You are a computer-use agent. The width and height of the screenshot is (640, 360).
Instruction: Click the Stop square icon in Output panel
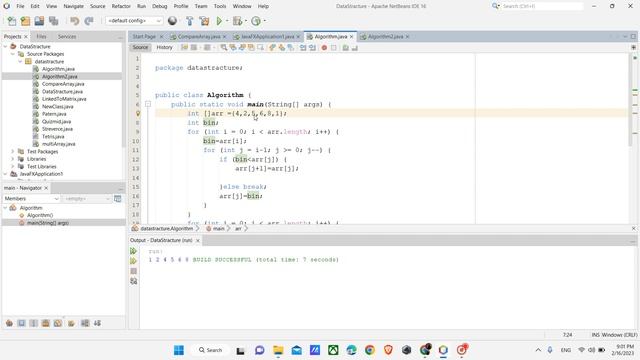pyautogui.click(x=133, y=271)
